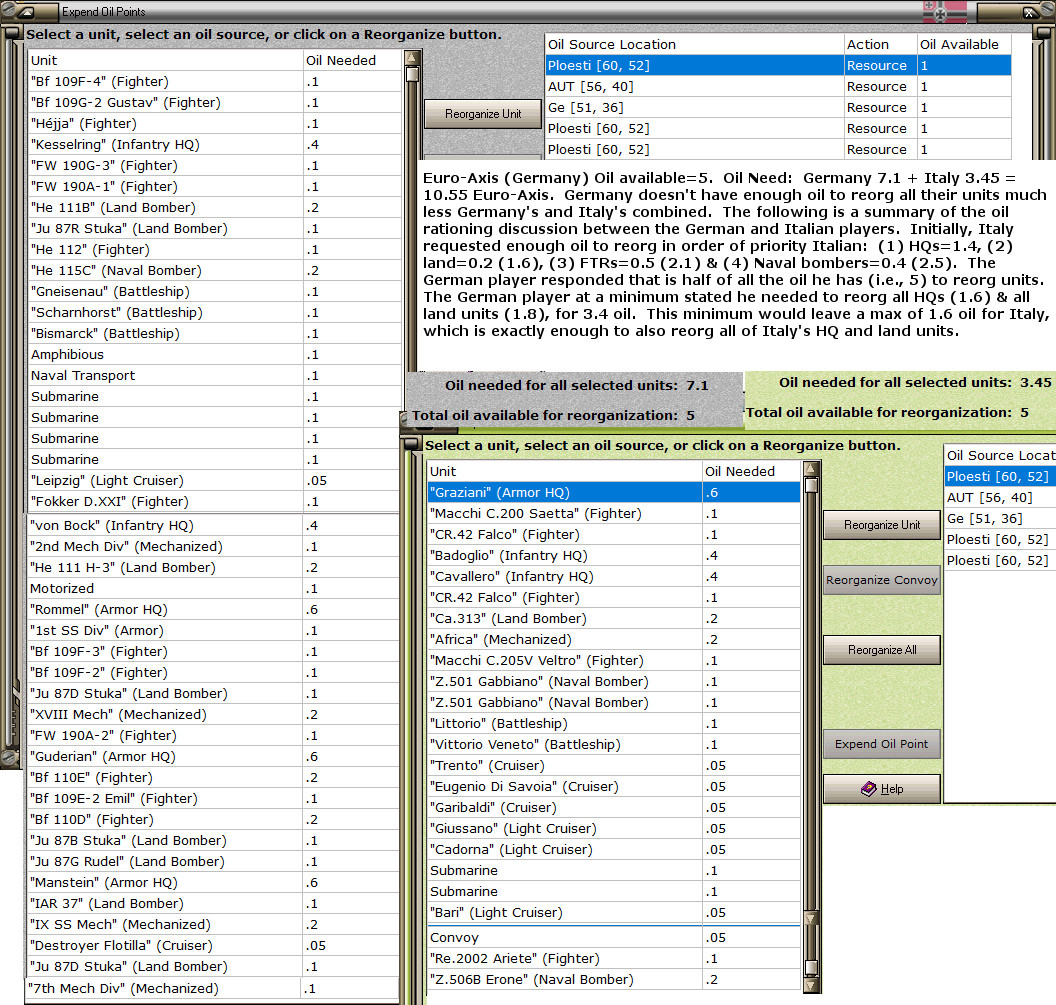
Task: Select the "Bismarck" (Battleship) unit
Action: [x=214, y=333]
